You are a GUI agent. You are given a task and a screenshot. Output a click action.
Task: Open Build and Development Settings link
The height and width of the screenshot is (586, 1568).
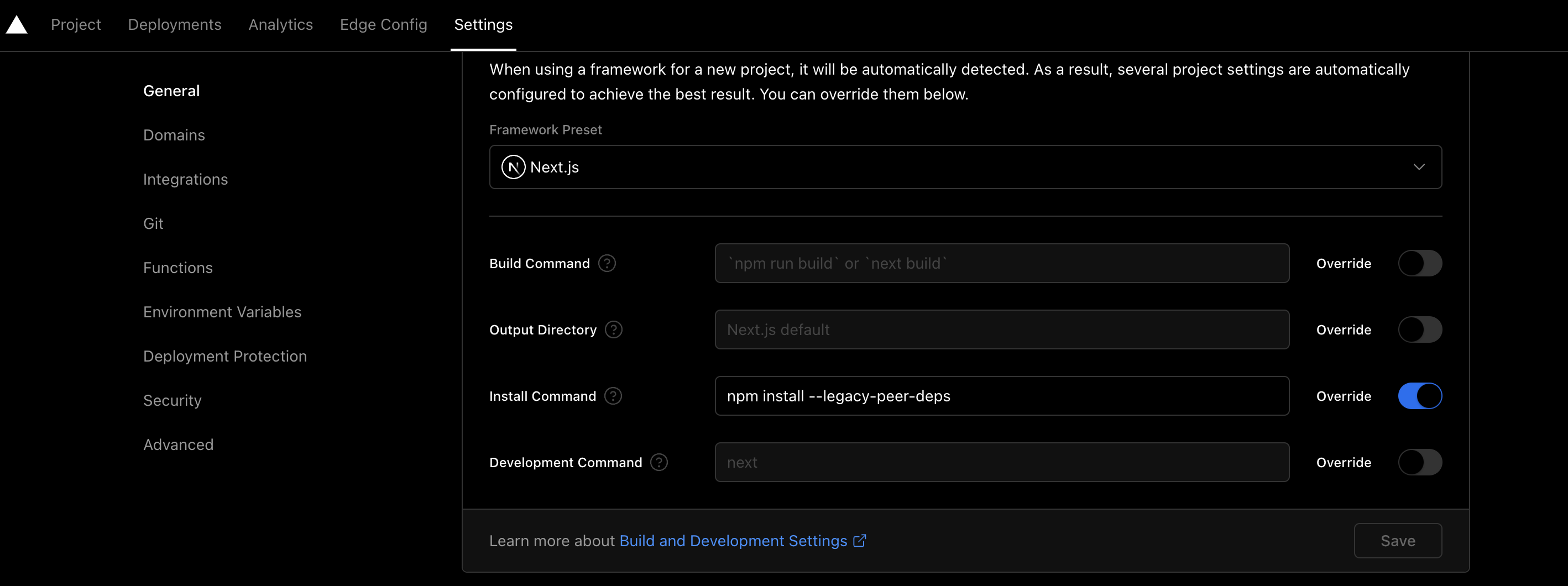point(733,540)
